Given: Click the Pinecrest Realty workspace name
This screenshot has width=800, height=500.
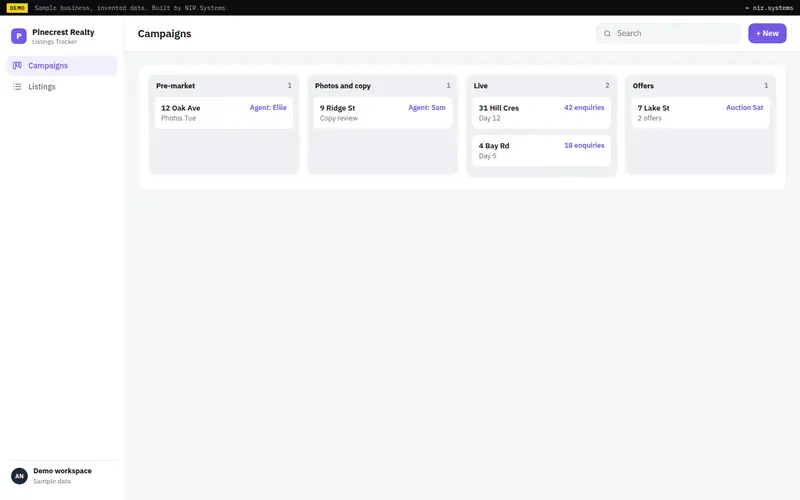Looking at the screenshot, I should (63, 32).
